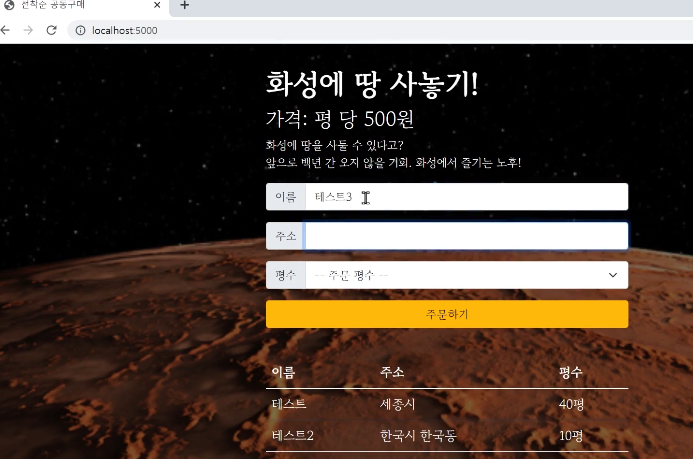Click the 가격: 평 당 500원 text

tap(339, 118)
